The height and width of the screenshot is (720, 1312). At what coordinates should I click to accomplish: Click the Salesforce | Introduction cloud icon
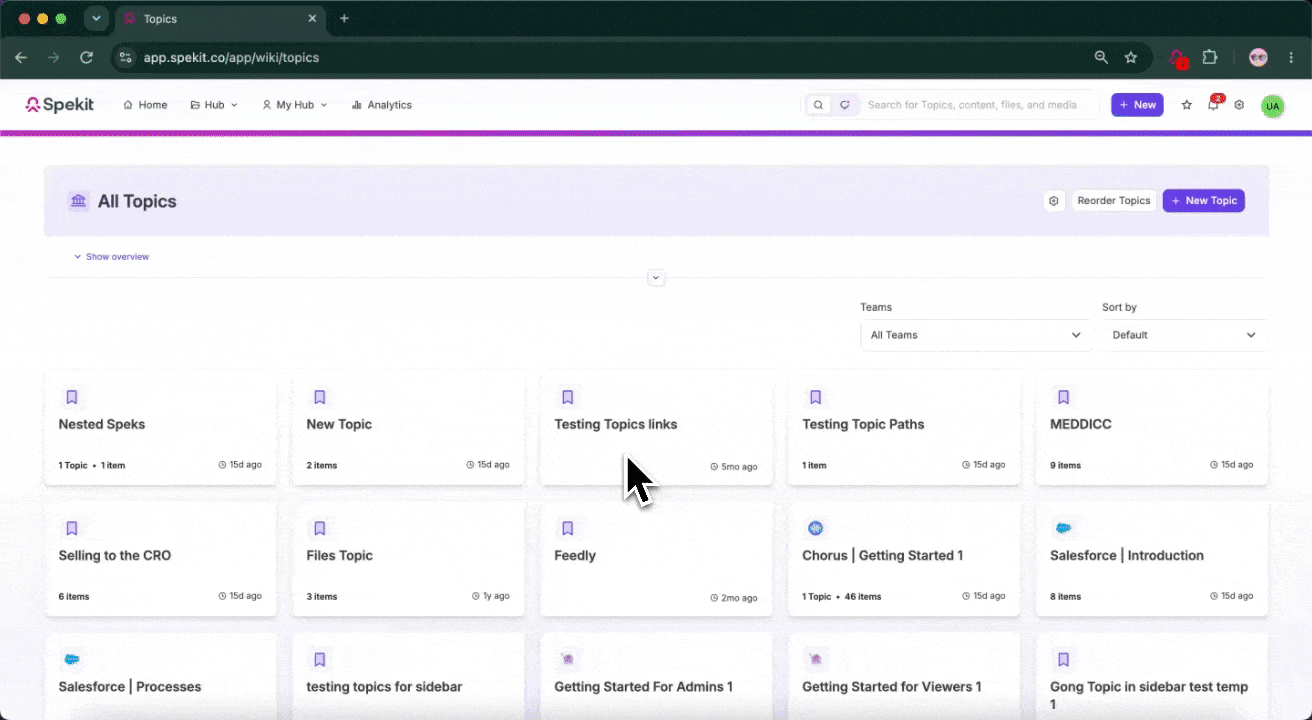click(1063, 528)
